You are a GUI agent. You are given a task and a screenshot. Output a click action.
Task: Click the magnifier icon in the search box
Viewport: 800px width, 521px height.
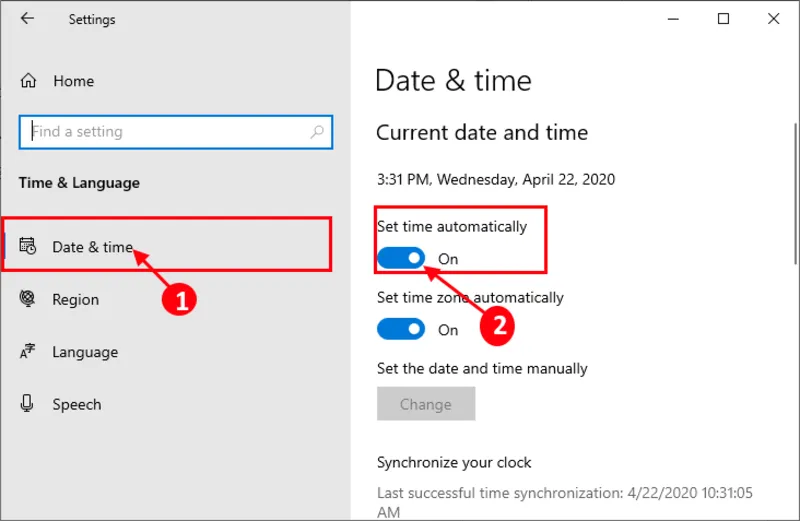[x=317, y=132]
